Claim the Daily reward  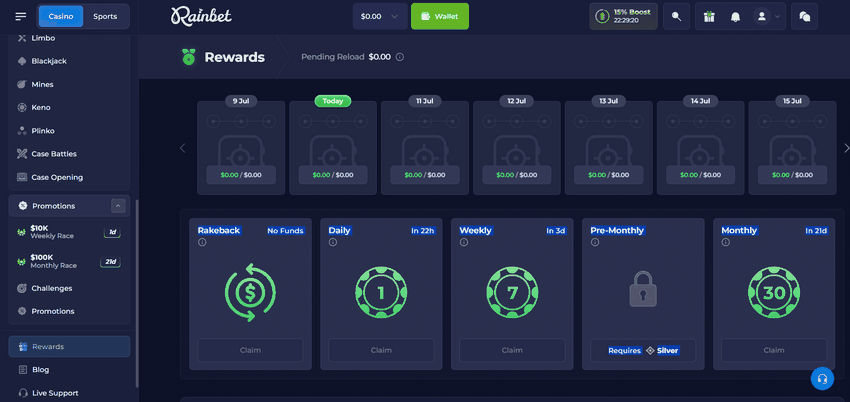click(x=381, y=350)
